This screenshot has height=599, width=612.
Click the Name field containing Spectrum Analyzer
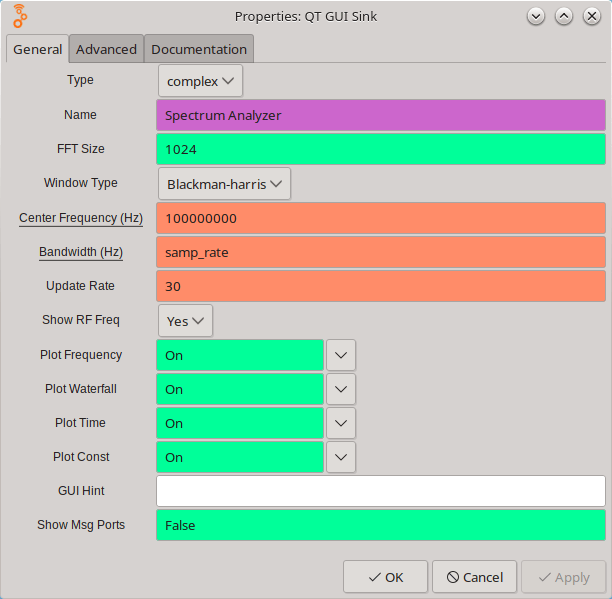tap(381, 115)
